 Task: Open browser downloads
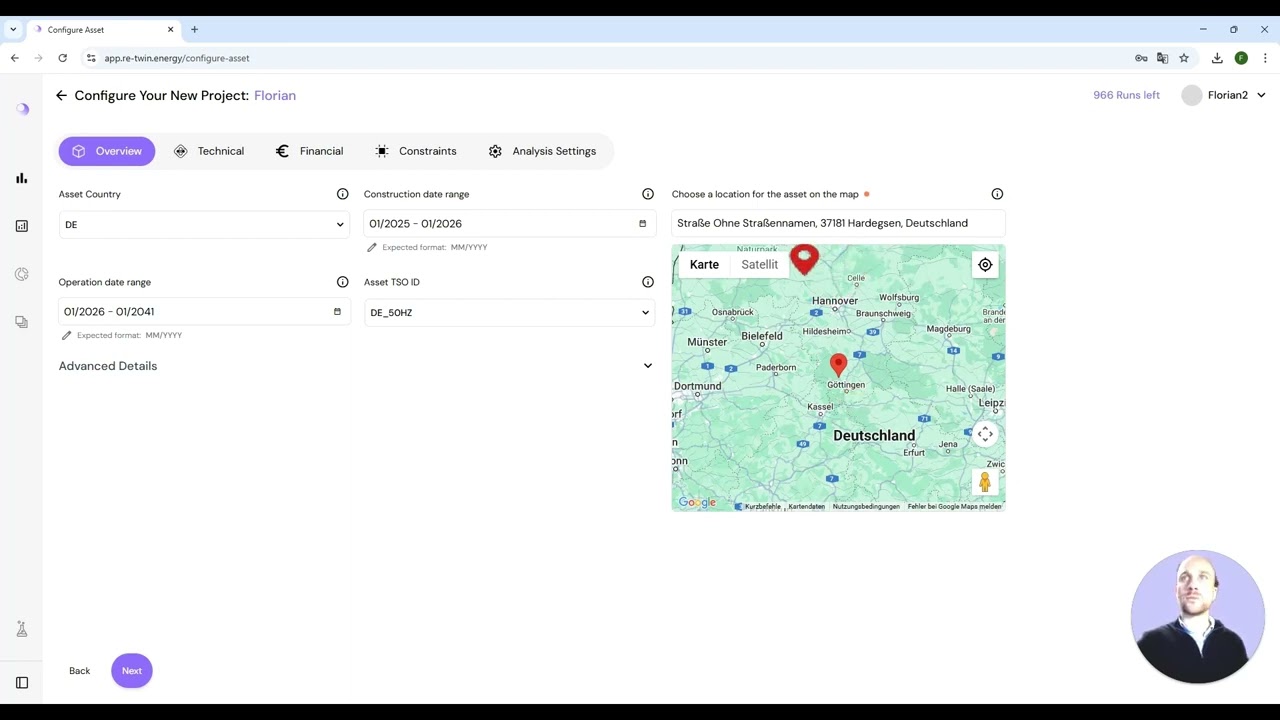point(1217,58)
